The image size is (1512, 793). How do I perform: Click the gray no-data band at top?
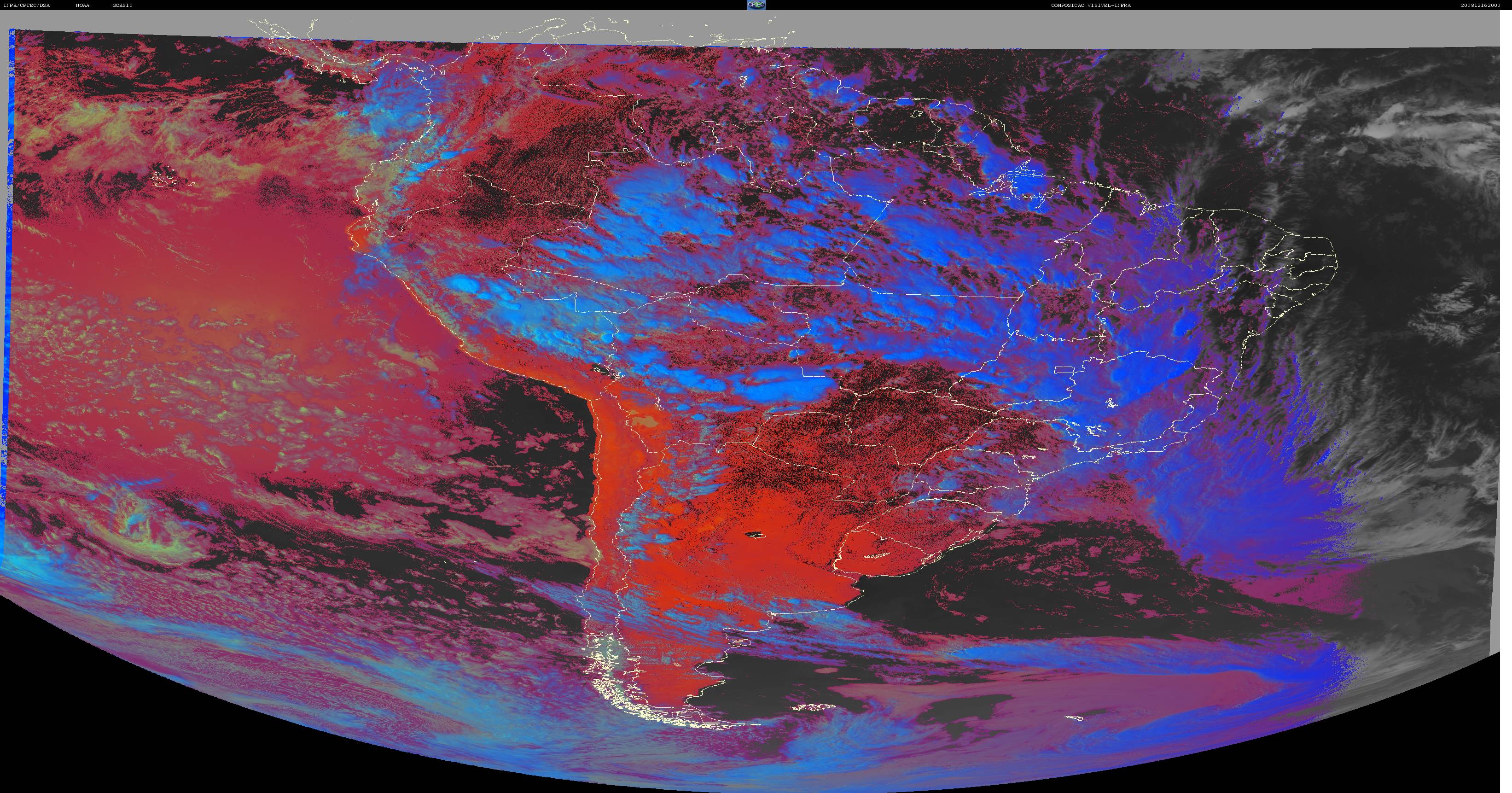coord(756,26)
